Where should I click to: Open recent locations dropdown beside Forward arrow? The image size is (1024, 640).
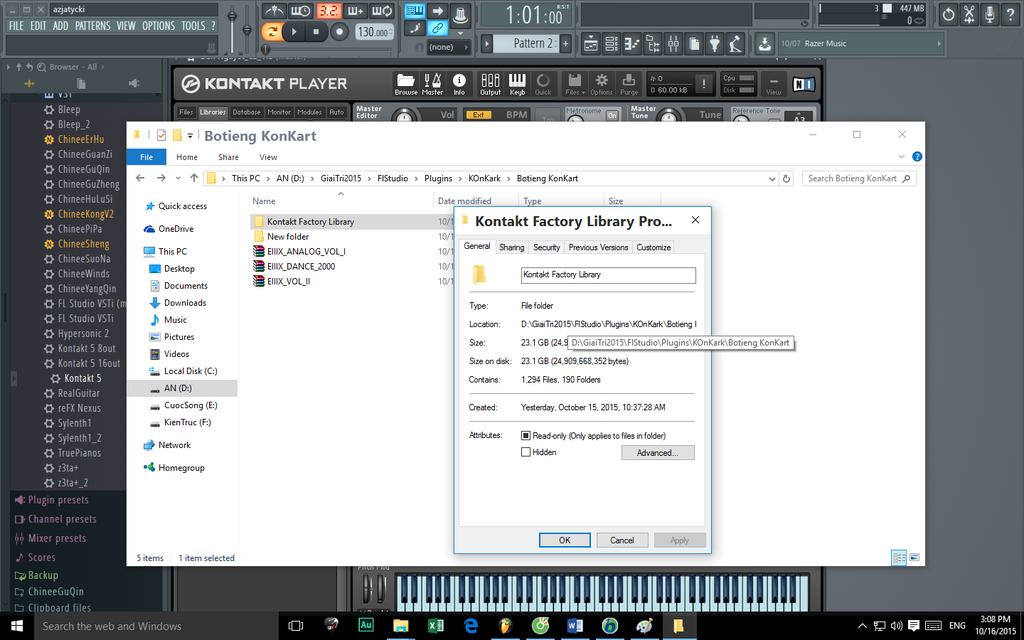click(x=178, y=178)
